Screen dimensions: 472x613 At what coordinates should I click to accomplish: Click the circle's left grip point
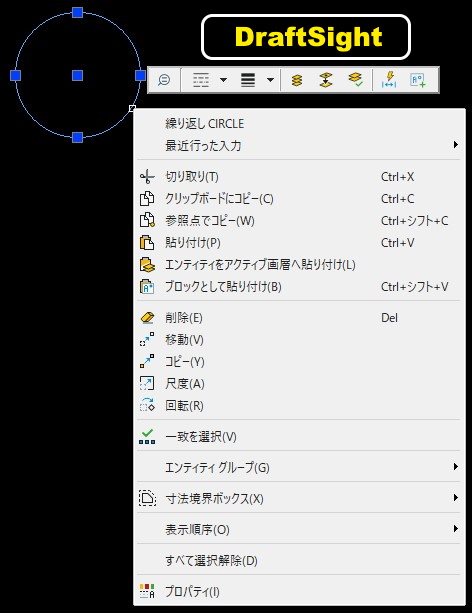point(15,75)
